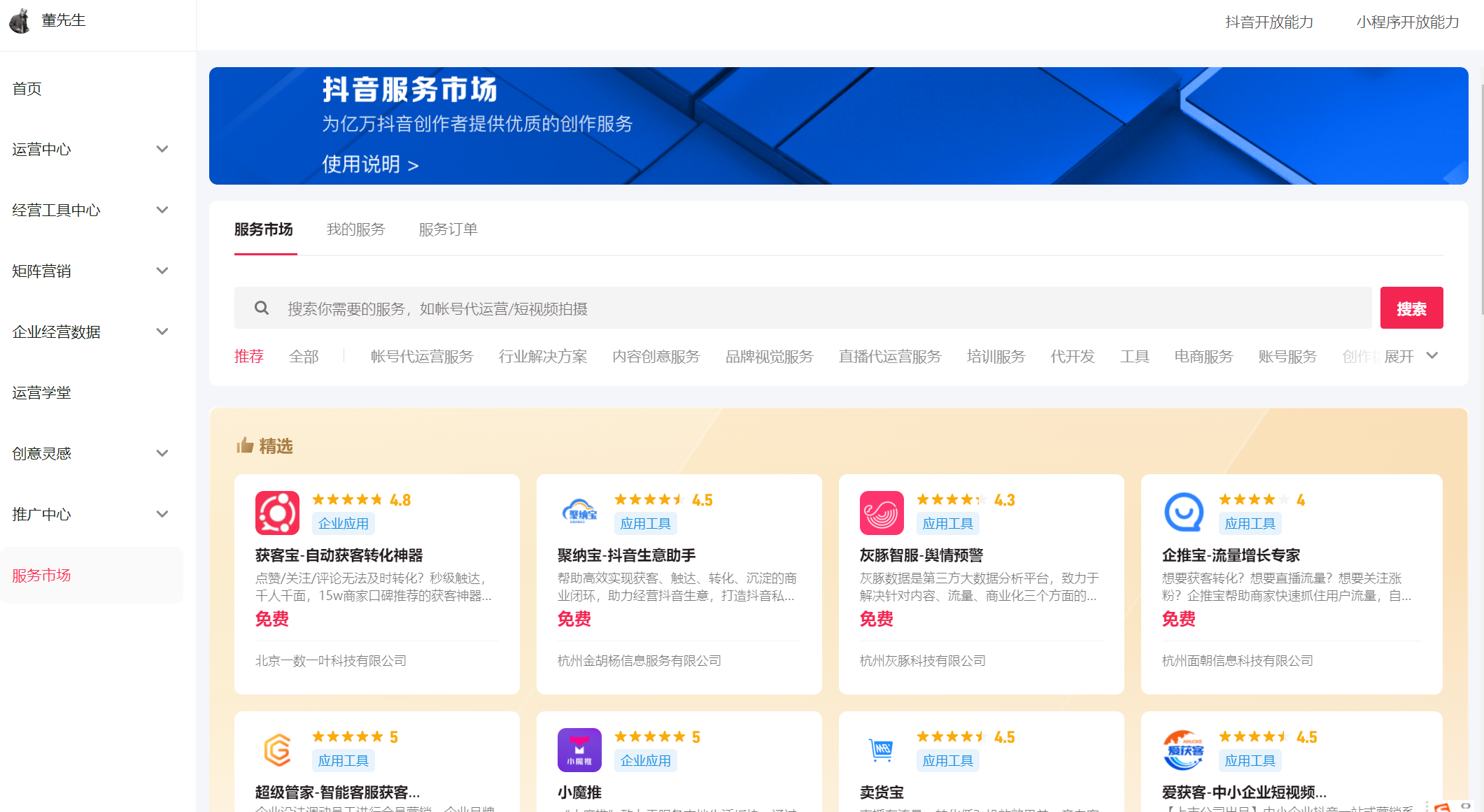1484x812 pixels.
Task: Click 免费 price on 企推宝 card
Action: (1179, 618)
